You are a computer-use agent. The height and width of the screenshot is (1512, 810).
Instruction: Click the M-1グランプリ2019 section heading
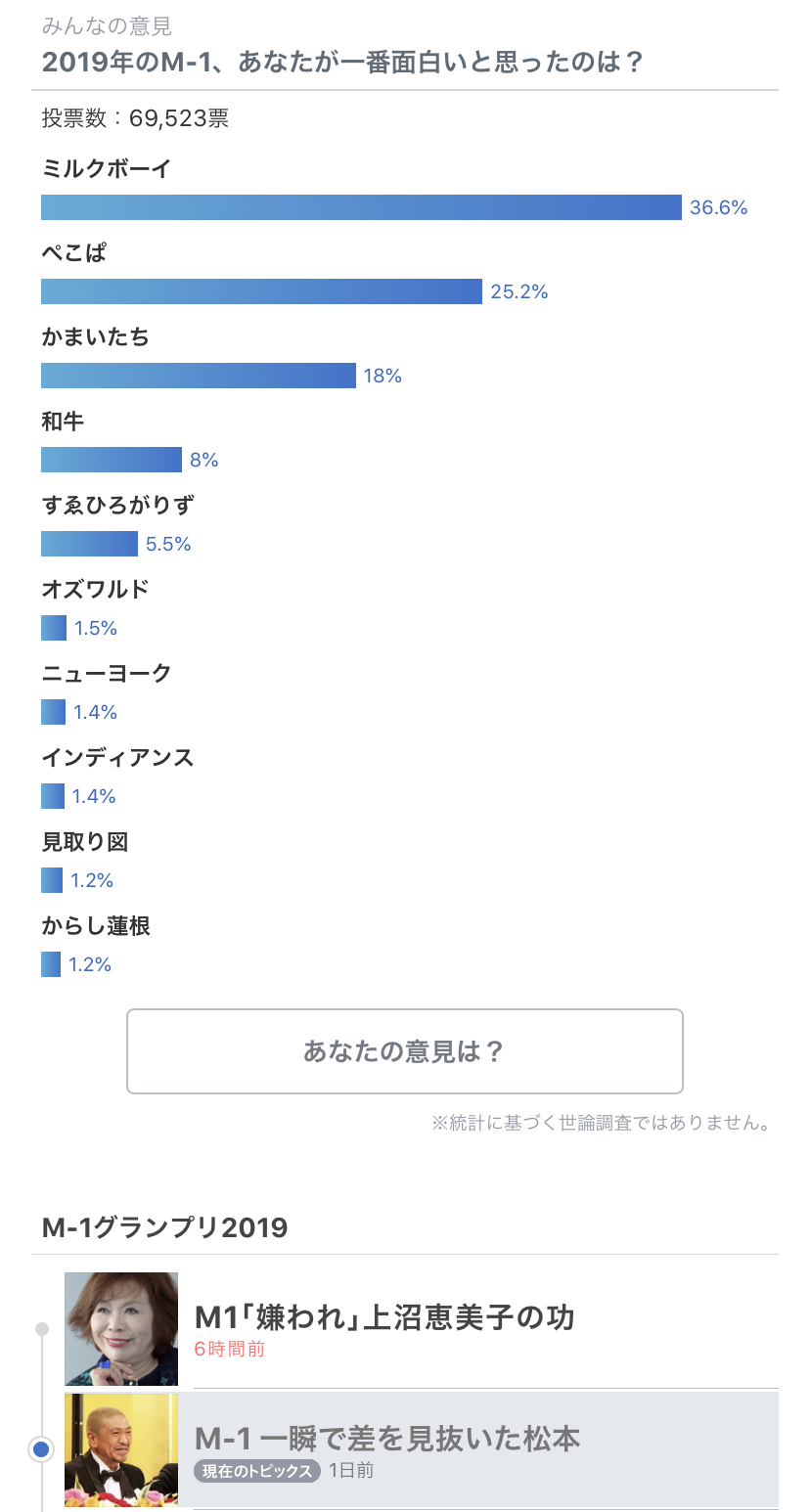pyautogui.click(x=165, y=1227)
